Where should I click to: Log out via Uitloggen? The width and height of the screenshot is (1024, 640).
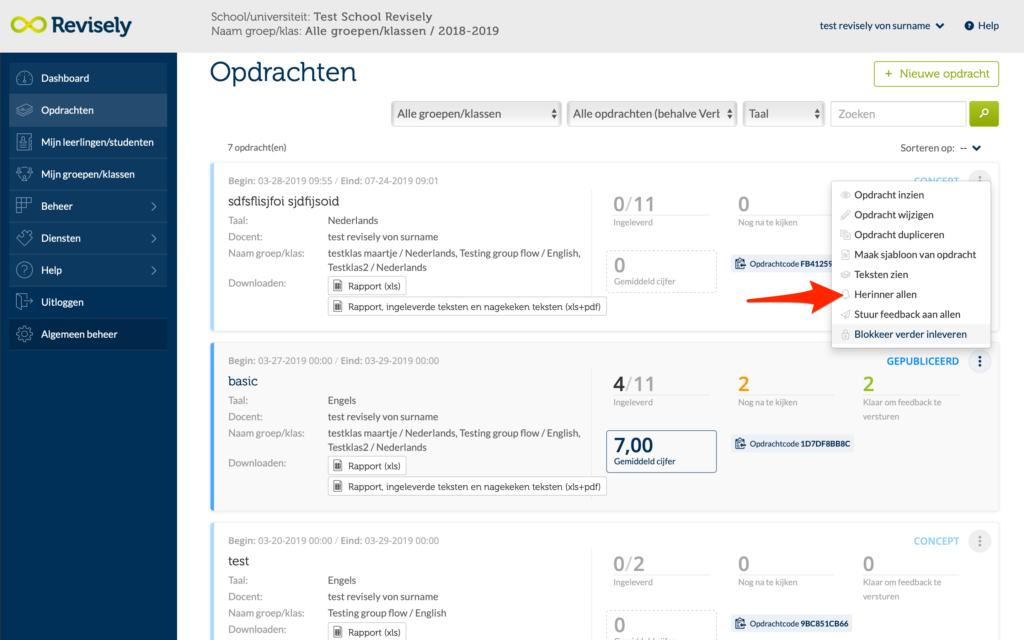coord(88,302)
